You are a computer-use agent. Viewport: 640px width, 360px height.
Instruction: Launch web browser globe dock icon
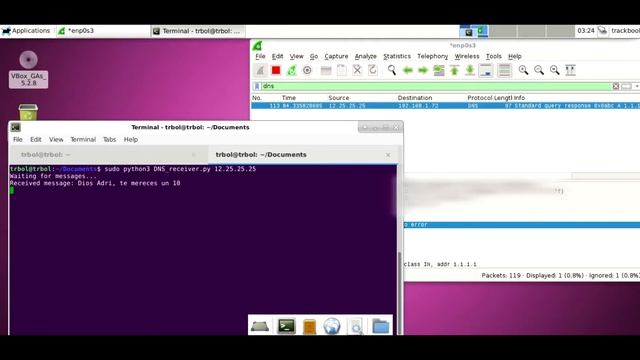tap(331, 326)
